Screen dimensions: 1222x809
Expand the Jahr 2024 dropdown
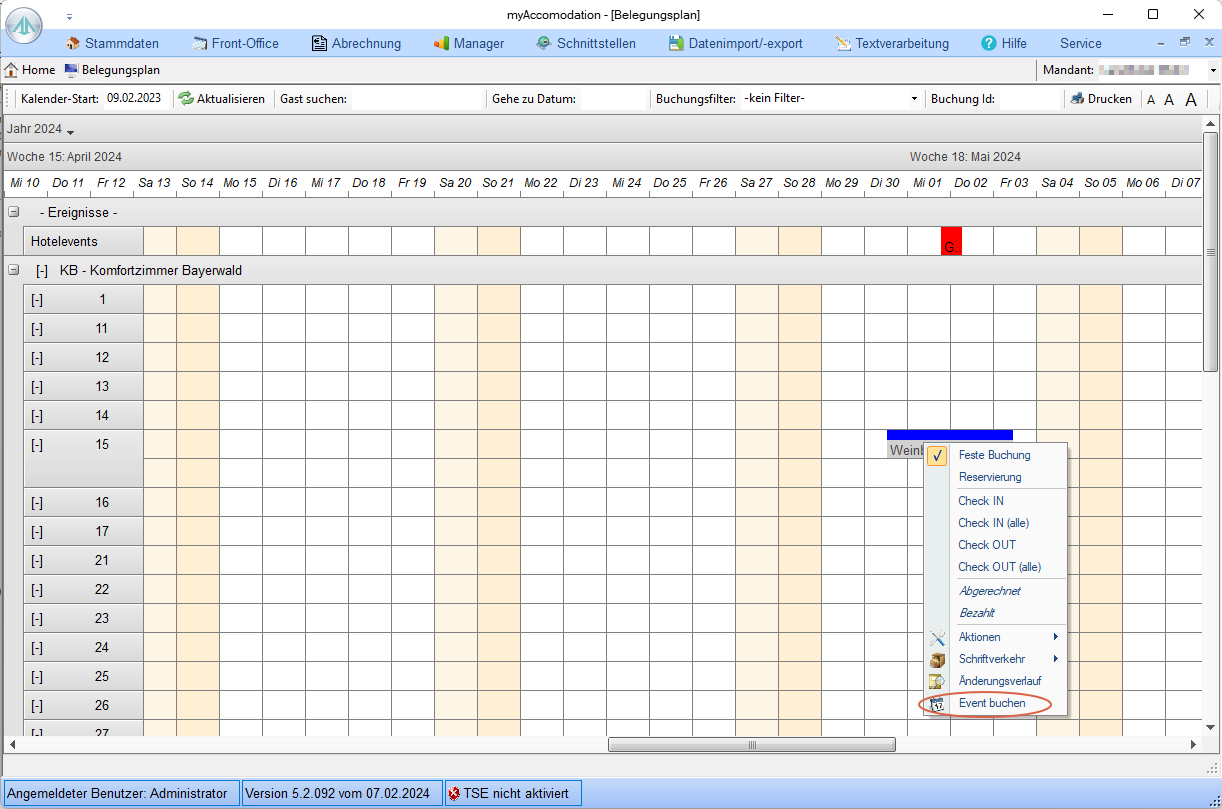(x=70, y=132)
